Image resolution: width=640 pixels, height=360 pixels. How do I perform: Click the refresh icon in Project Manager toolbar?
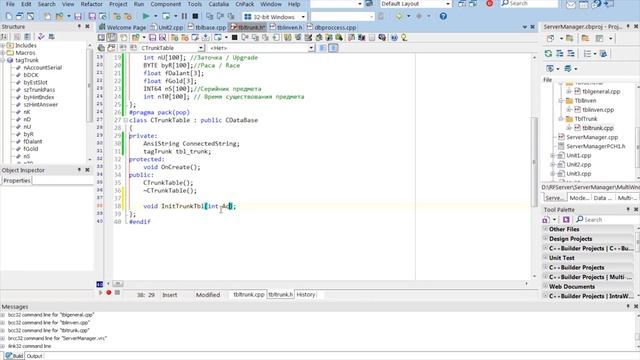[x=548, y=53]
